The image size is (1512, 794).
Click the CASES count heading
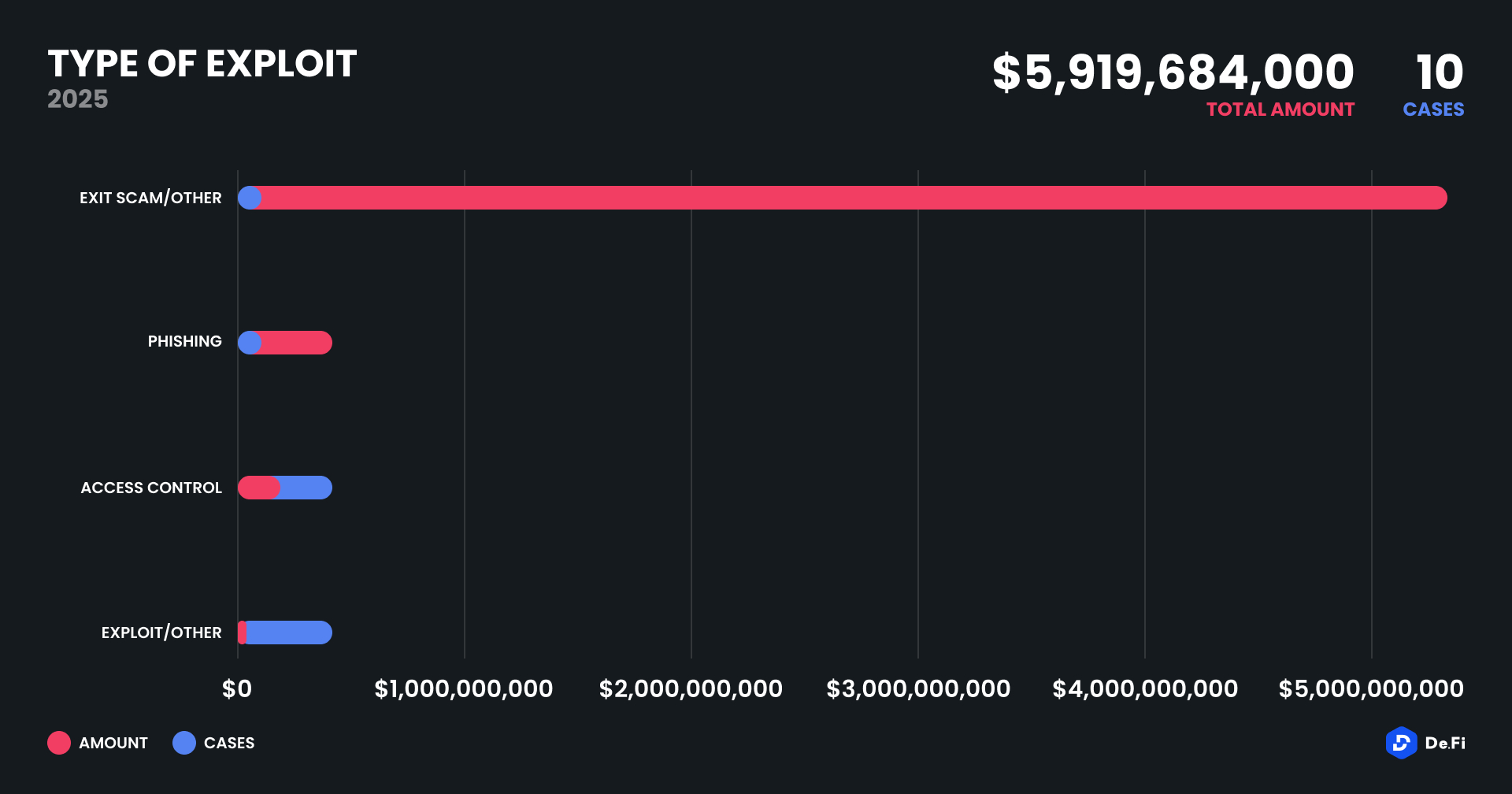1433,109
